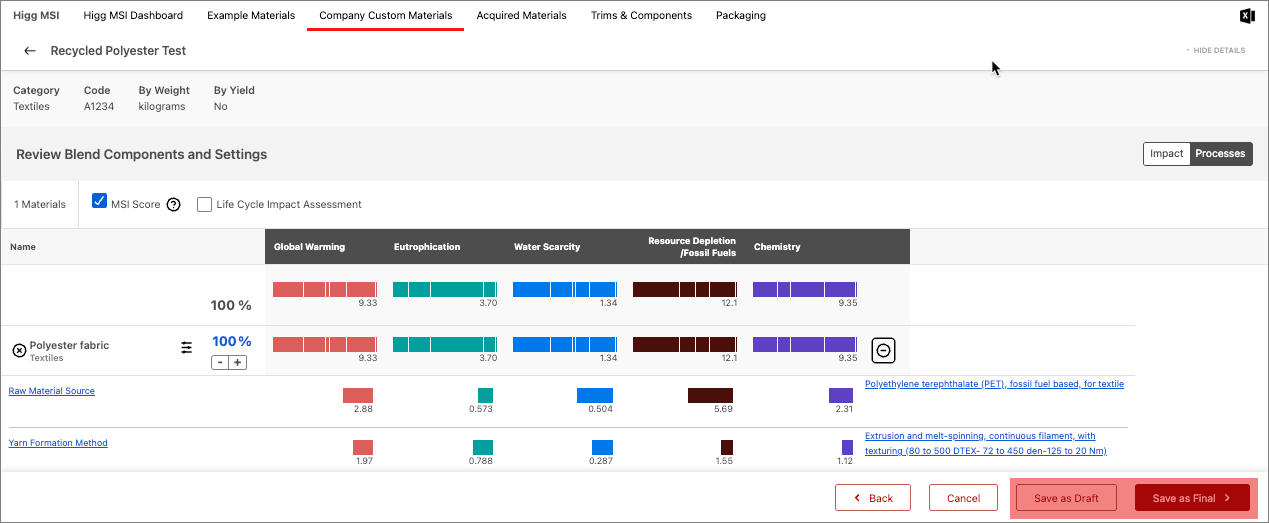Switch view to Impact

pos(1166,154)
